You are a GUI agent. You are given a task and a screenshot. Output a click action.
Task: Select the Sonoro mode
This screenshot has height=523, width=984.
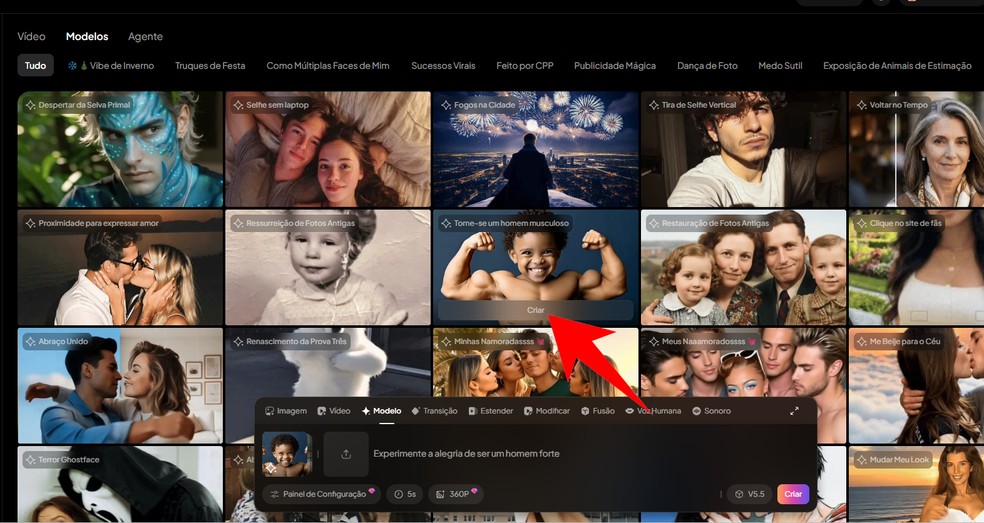[712, 411]
